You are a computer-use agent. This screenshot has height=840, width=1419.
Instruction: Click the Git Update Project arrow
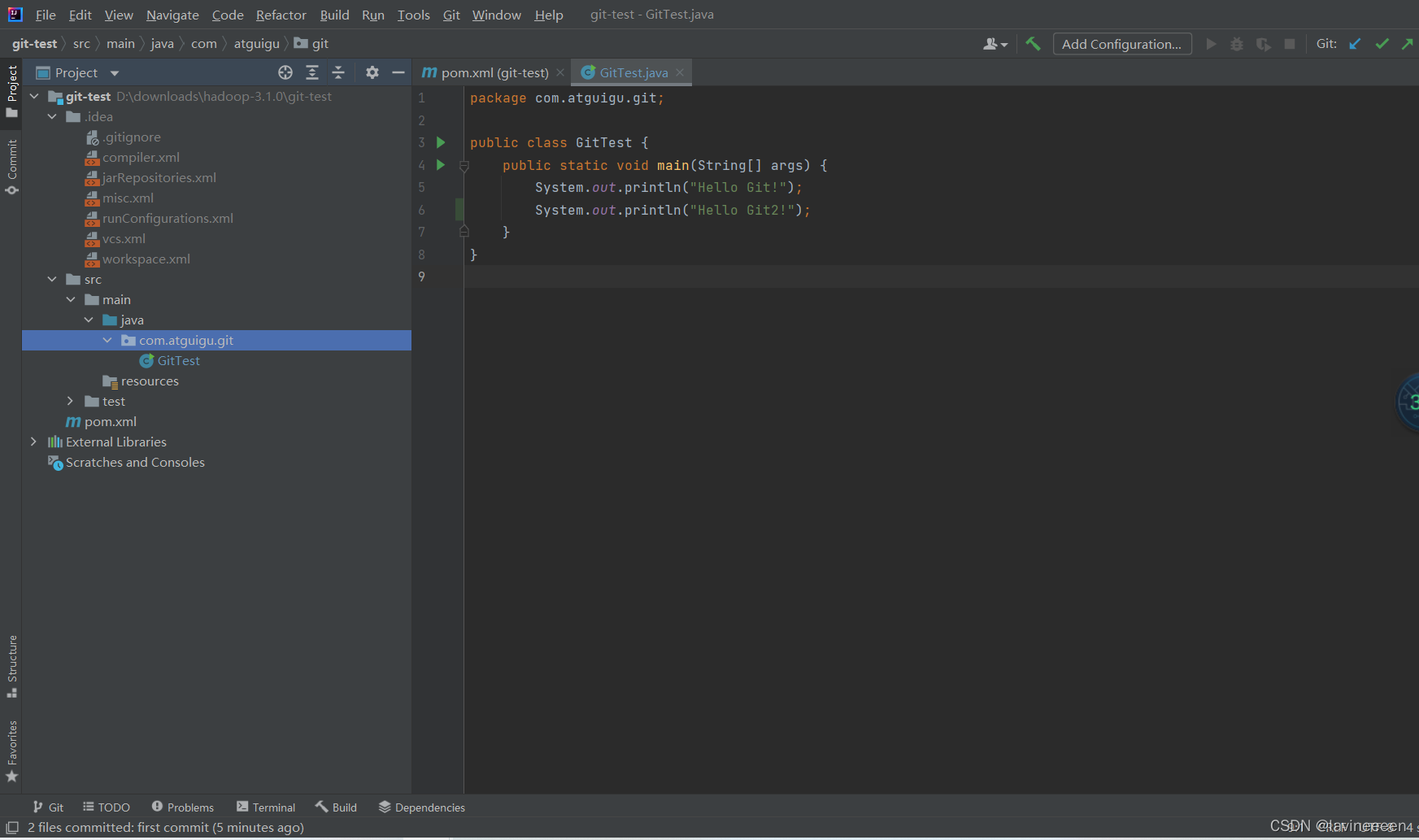(x=1355, y=44)
